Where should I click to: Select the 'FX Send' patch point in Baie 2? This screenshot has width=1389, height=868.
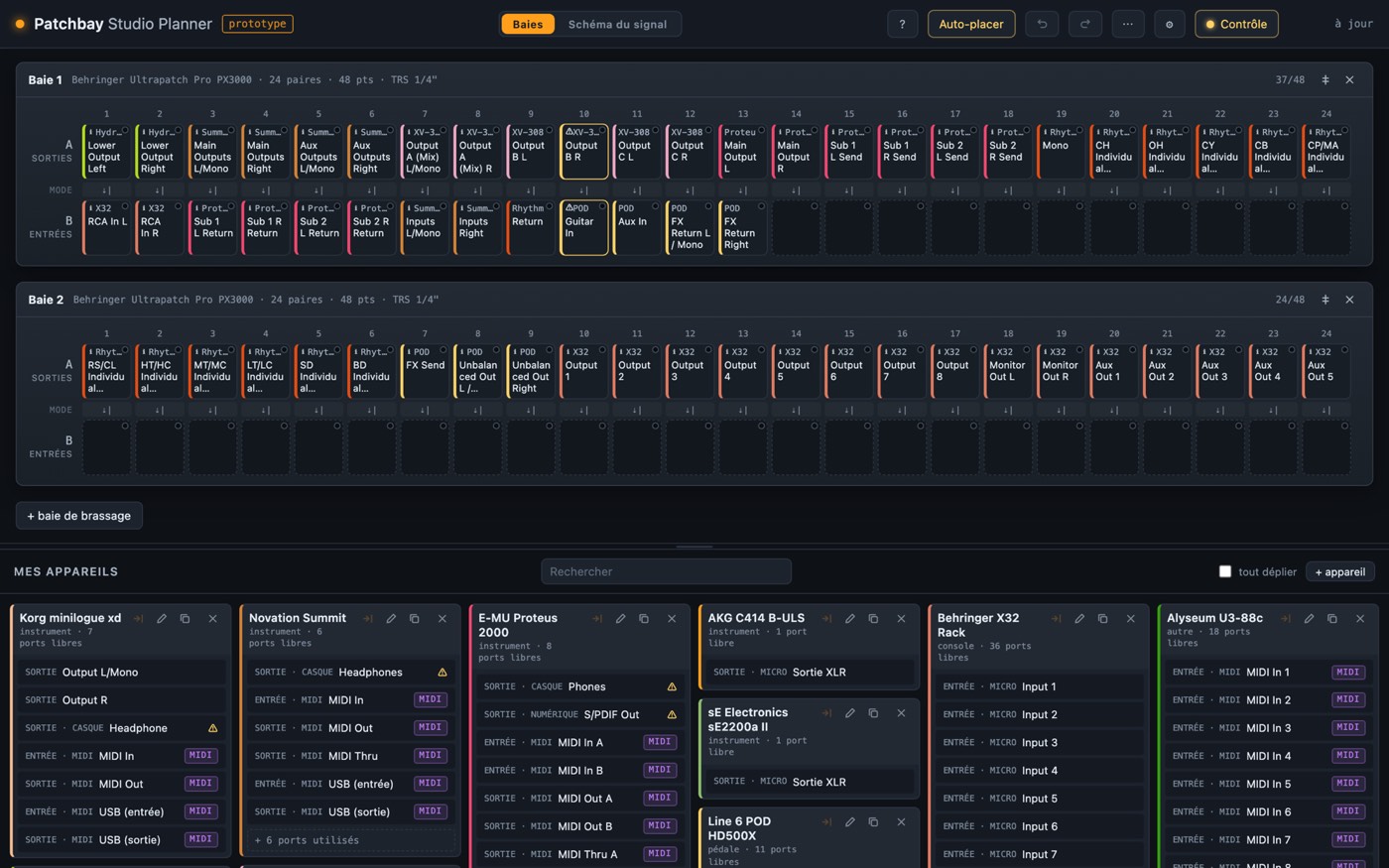point(425,371)
